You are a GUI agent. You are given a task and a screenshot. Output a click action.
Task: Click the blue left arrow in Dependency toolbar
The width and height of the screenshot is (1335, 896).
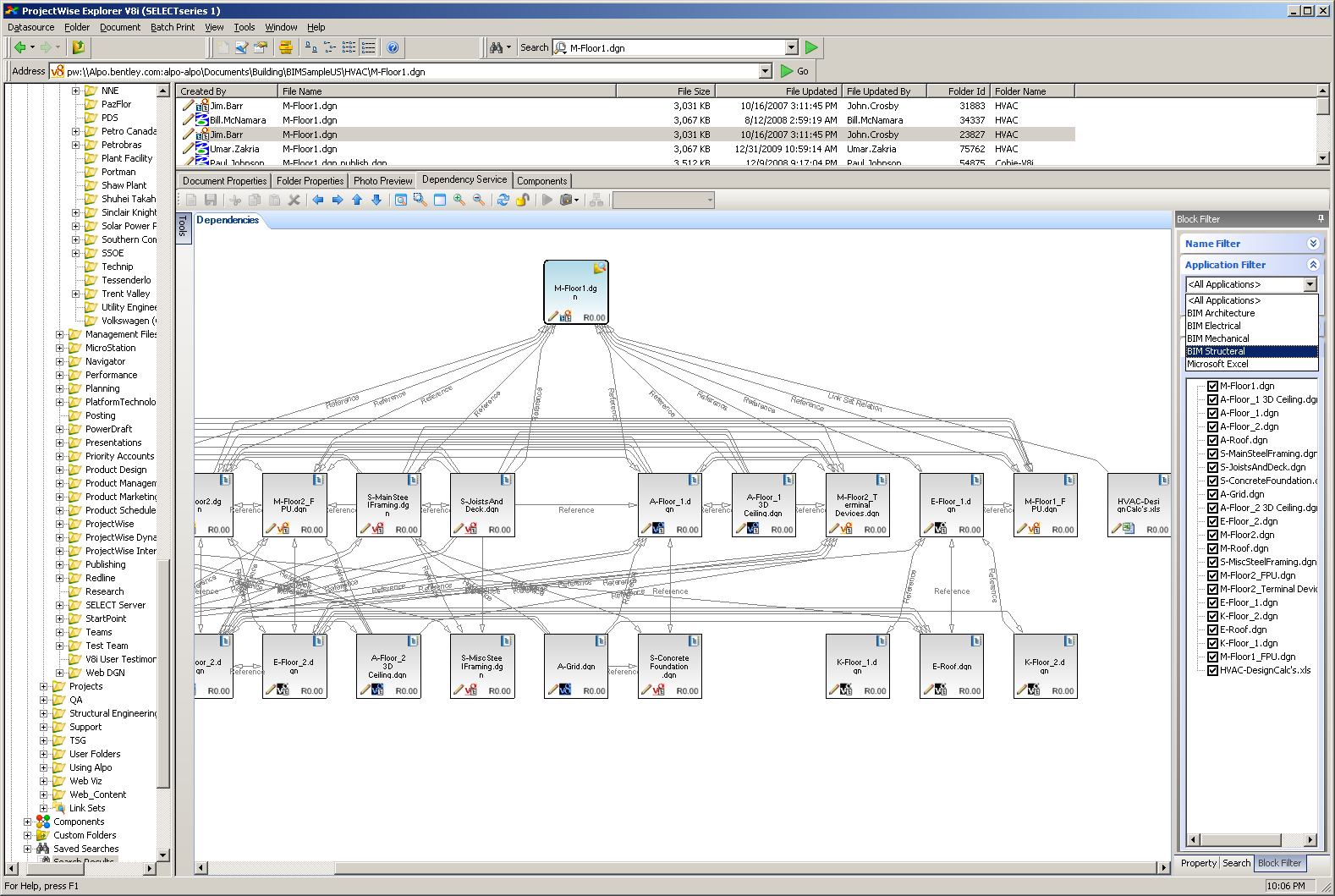coord(318,200)
